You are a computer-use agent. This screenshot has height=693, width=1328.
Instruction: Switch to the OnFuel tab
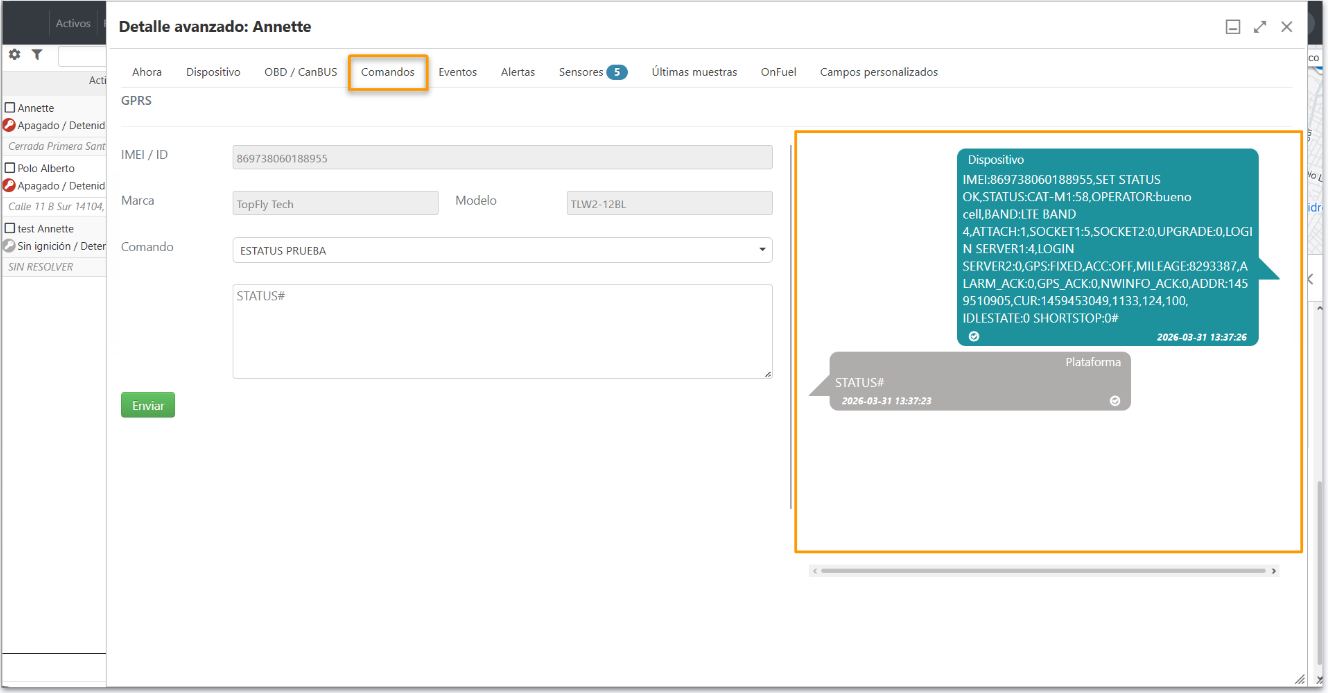pos(779,72)
